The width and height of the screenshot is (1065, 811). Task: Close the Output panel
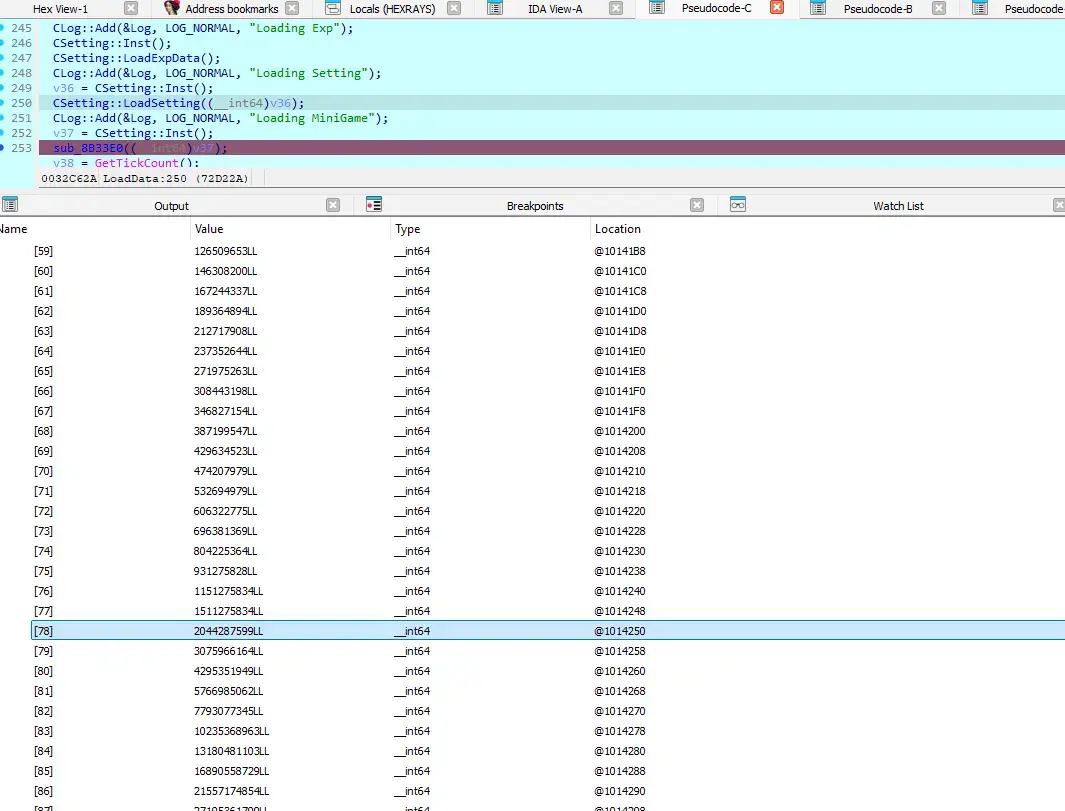pyautogui.click(x=333, y=205)
